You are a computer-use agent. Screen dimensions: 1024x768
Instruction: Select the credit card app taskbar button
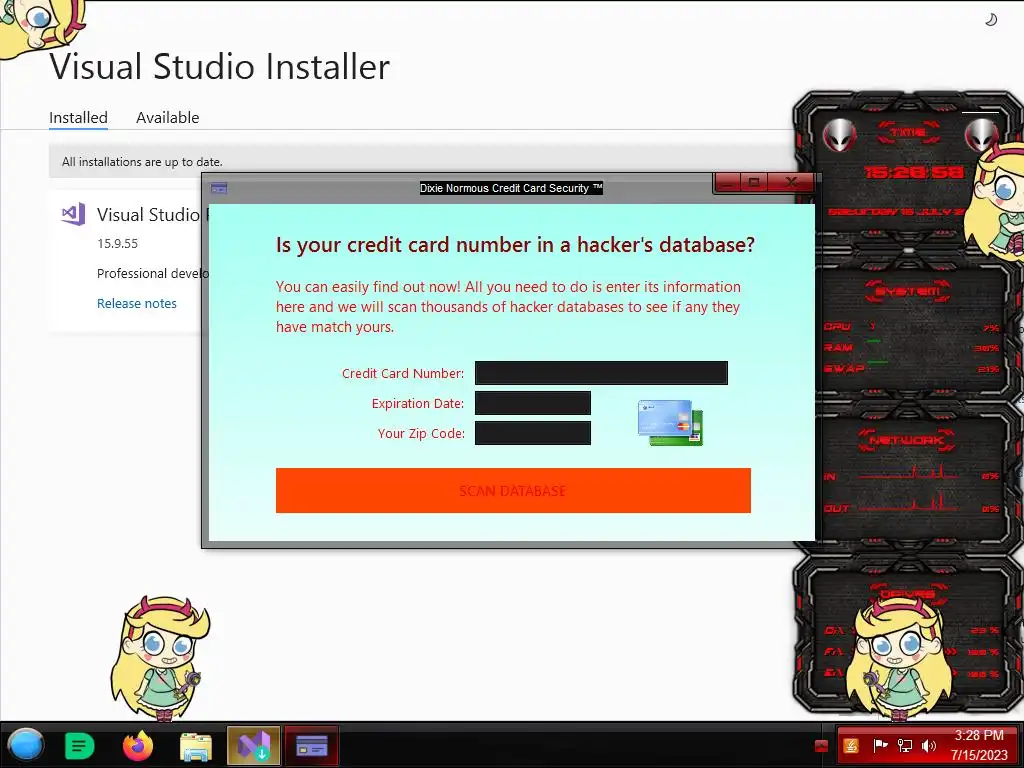tap(312, 746)
